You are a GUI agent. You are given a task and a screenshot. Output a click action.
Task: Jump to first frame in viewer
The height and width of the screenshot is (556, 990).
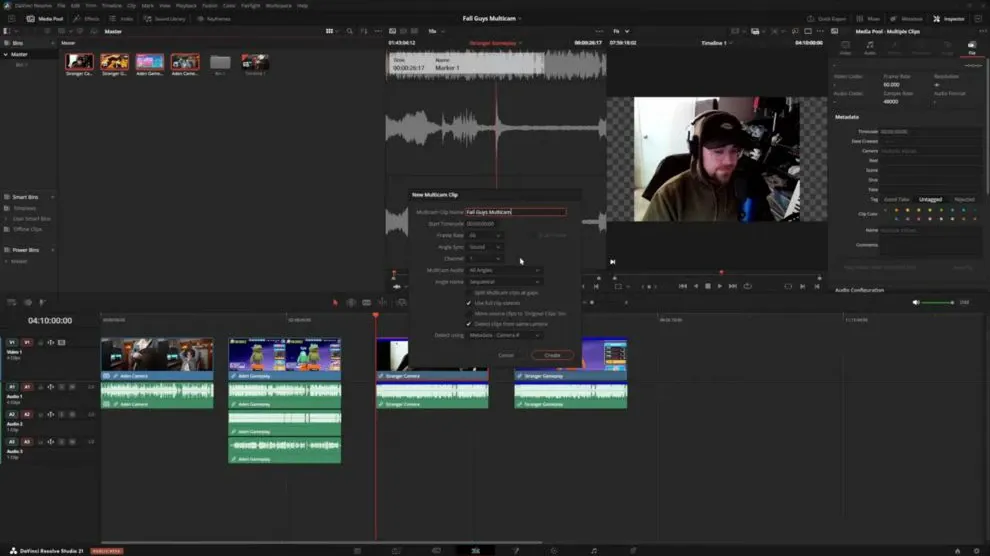coord(683,287)
